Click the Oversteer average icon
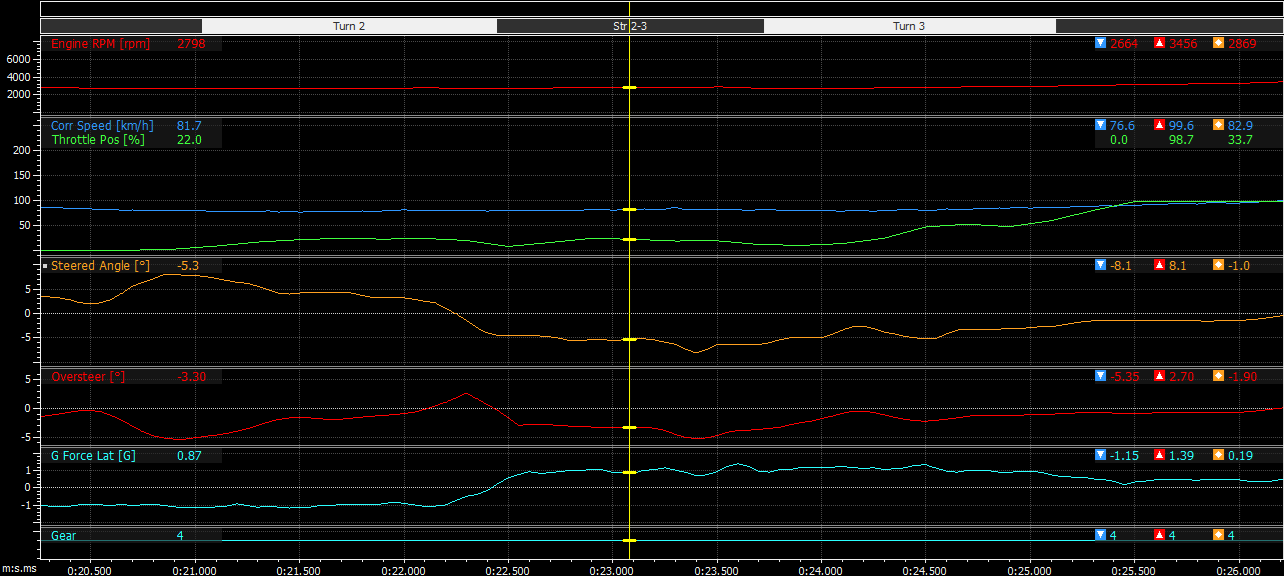 [x=1218, y=376]
